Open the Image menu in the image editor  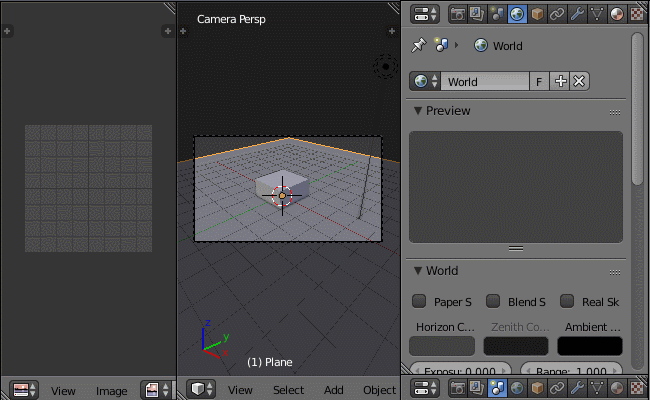click(112, 391)
